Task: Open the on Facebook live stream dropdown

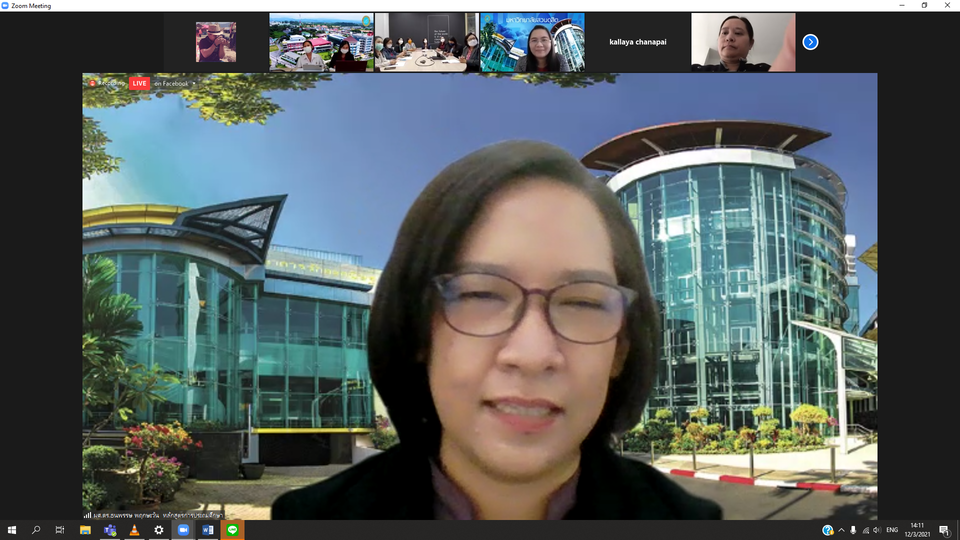Action: tap(174, 84)
